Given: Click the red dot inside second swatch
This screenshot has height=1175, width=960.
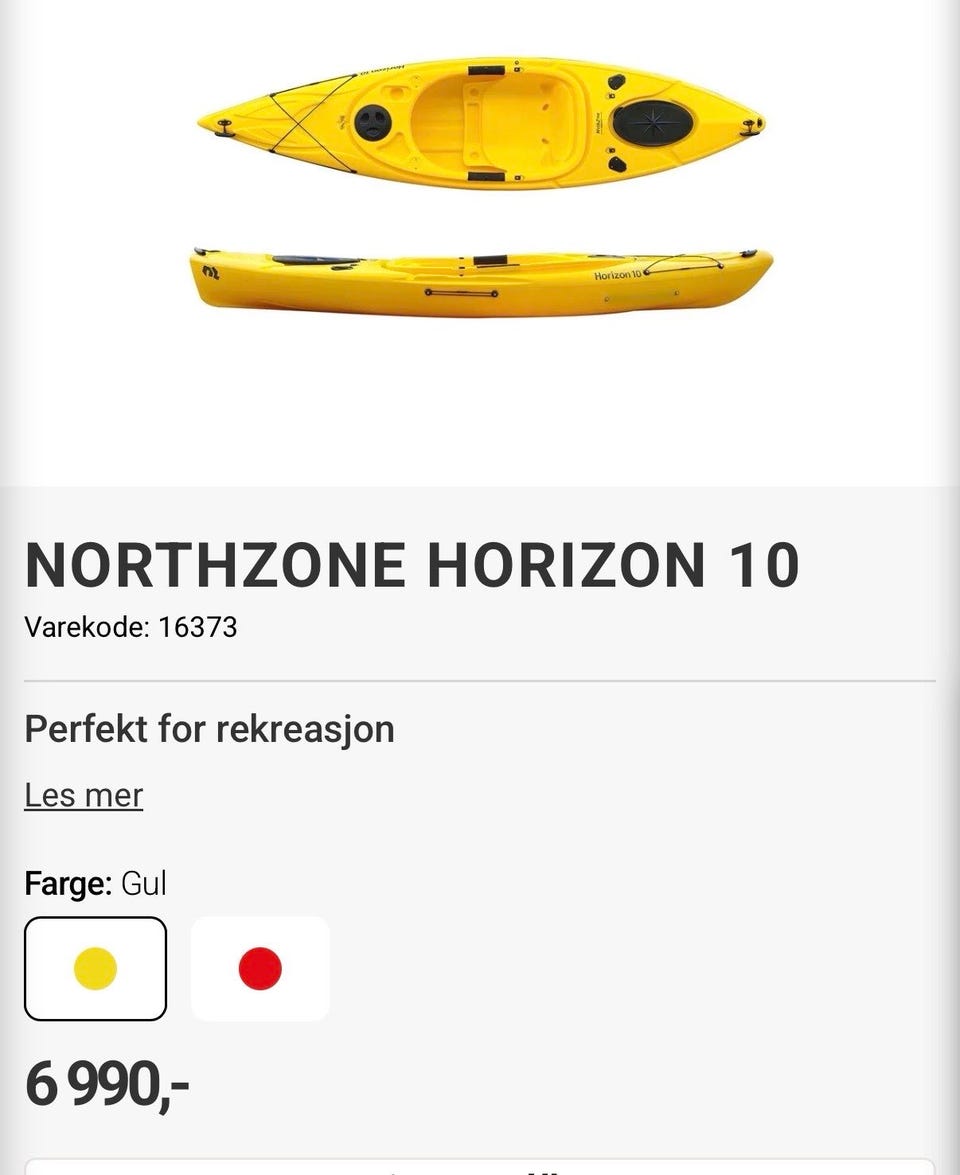Looking at the screenshot, I should pyautogui.click(x=260, y=968).
